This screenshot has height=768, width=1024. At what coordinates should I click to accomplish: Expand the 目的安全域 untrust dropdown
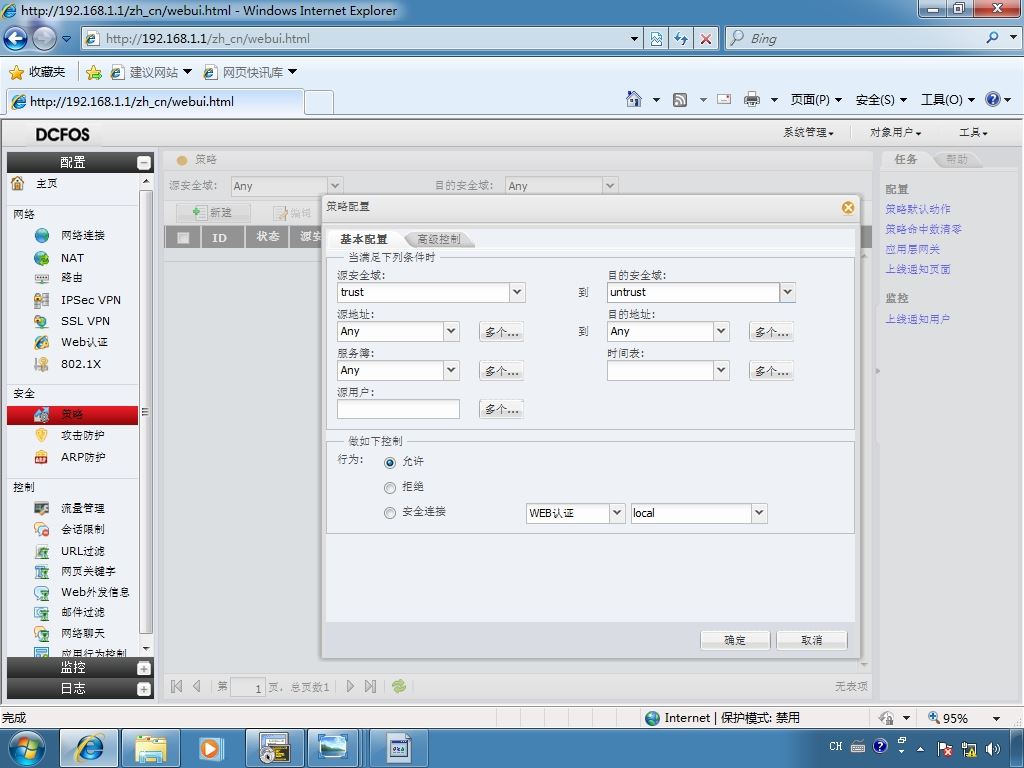click(x=787, y=292)
